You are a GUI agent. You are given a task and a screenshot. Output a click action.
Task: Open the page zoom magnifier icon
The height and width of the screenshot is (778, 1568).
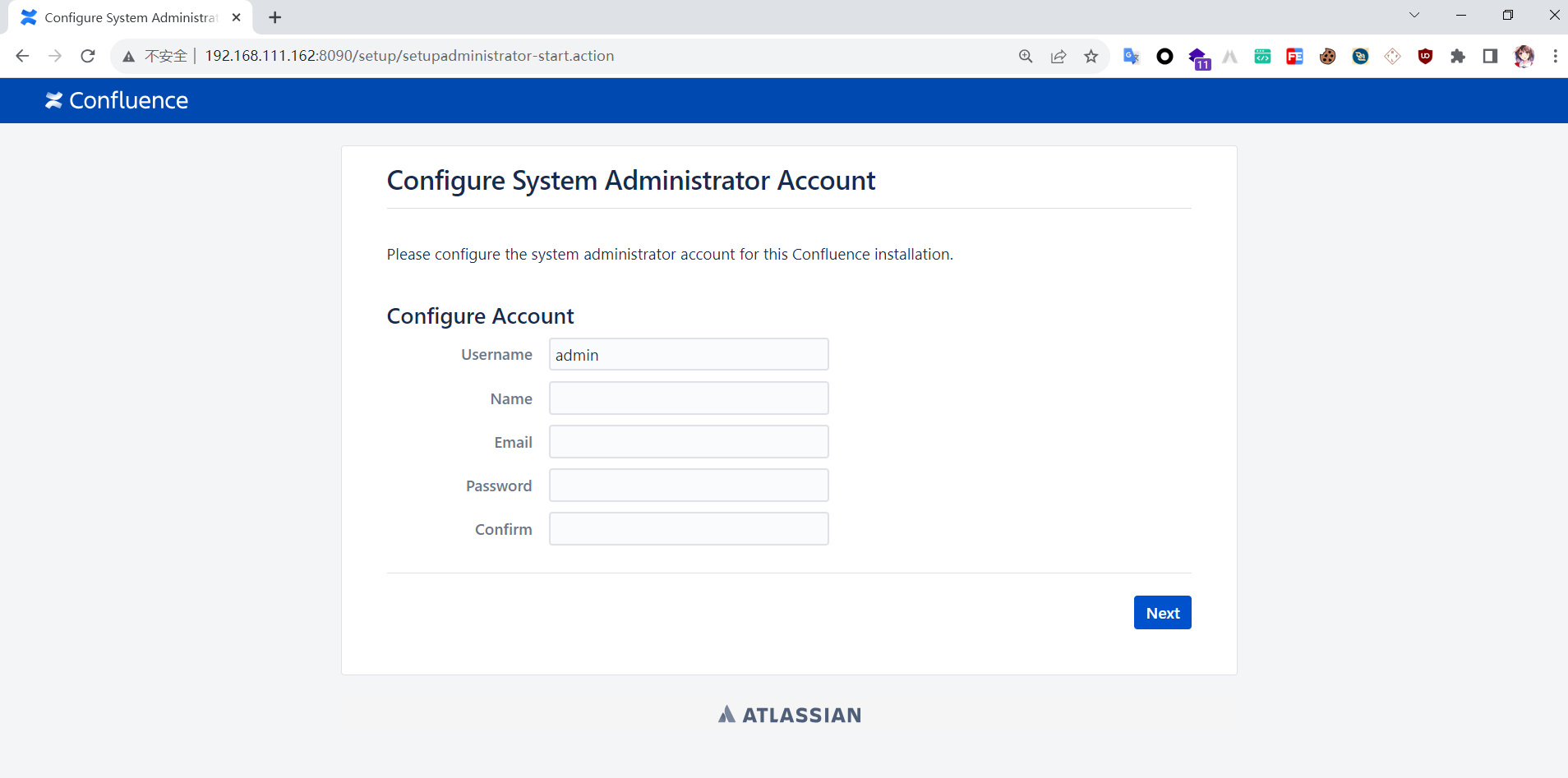click(1026, 56)
